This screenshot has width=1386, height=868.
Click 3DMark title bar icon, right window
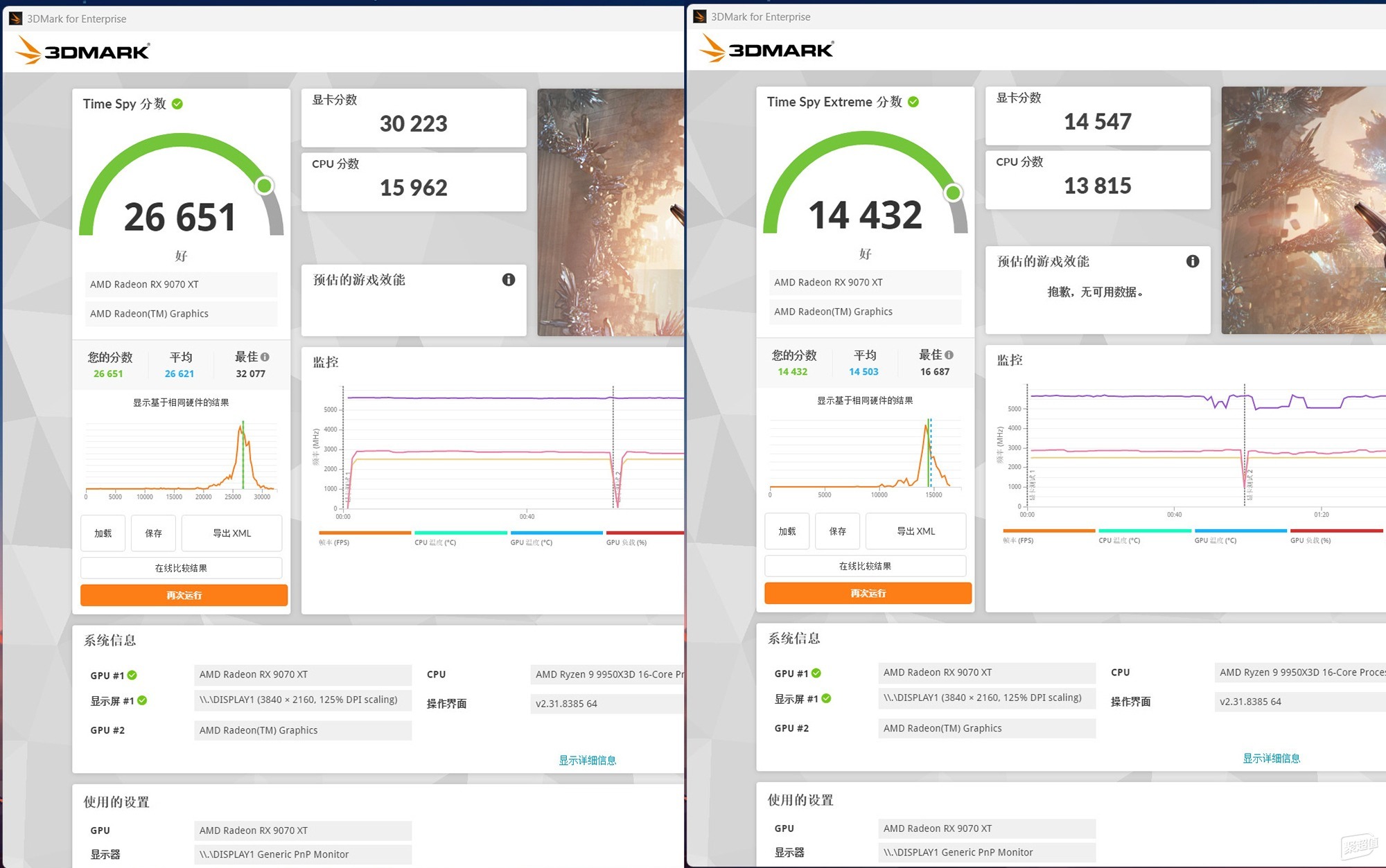(x=700, y=17)
